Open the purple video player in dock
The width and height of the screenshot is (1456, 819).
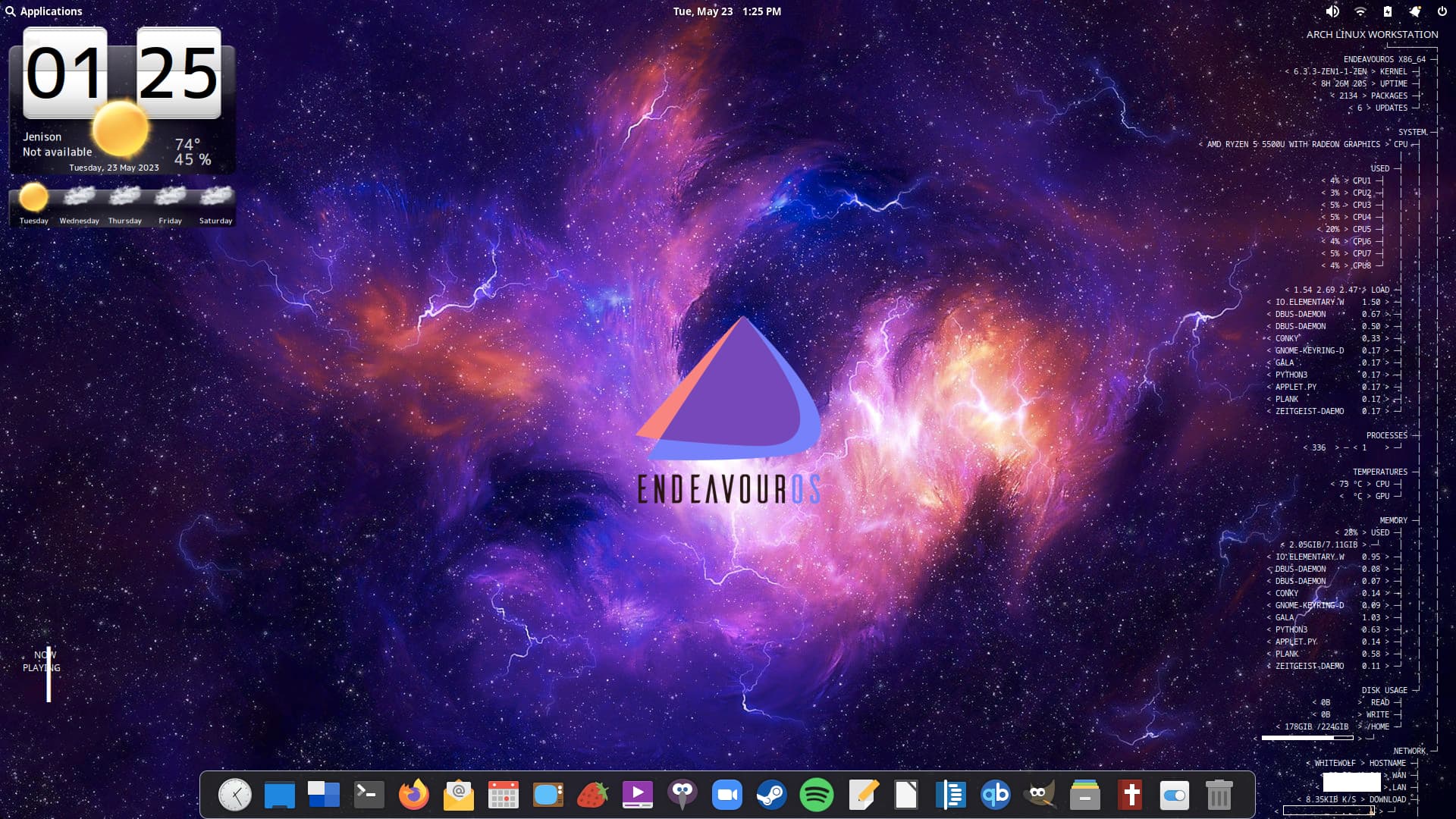(x=638, y=795)
